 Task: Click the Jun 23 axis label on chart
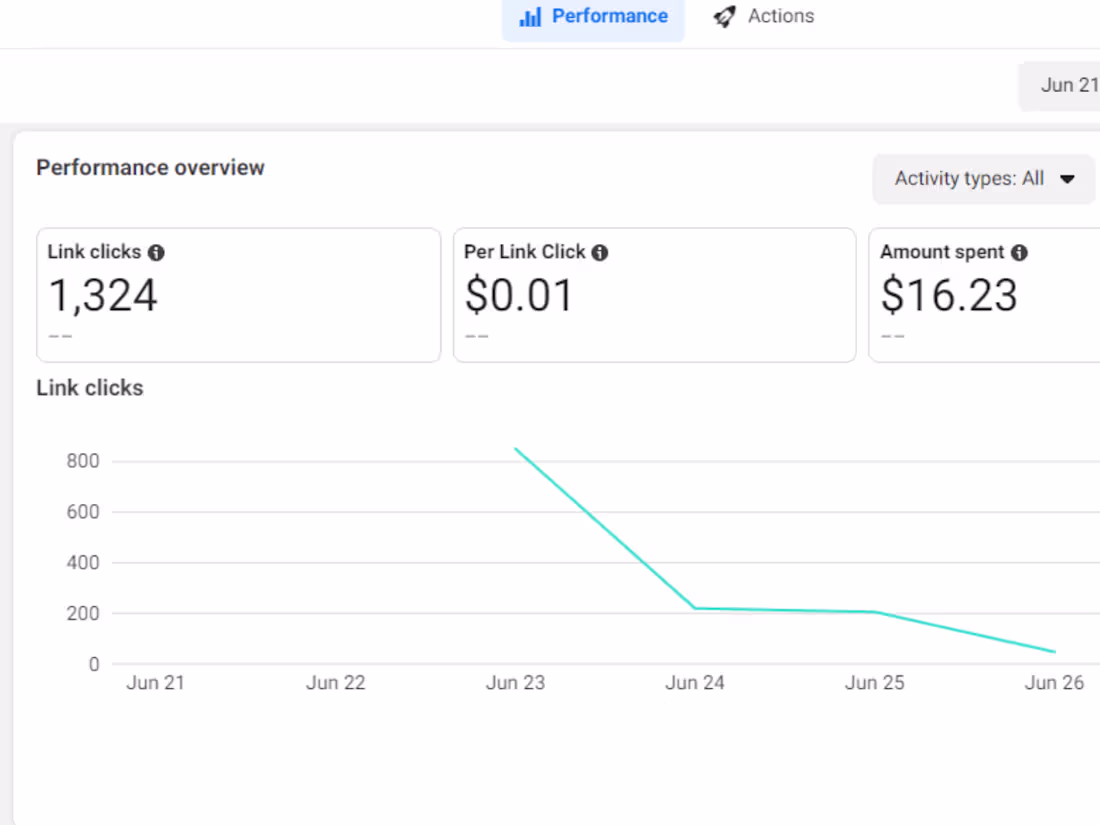coord(515,682)
